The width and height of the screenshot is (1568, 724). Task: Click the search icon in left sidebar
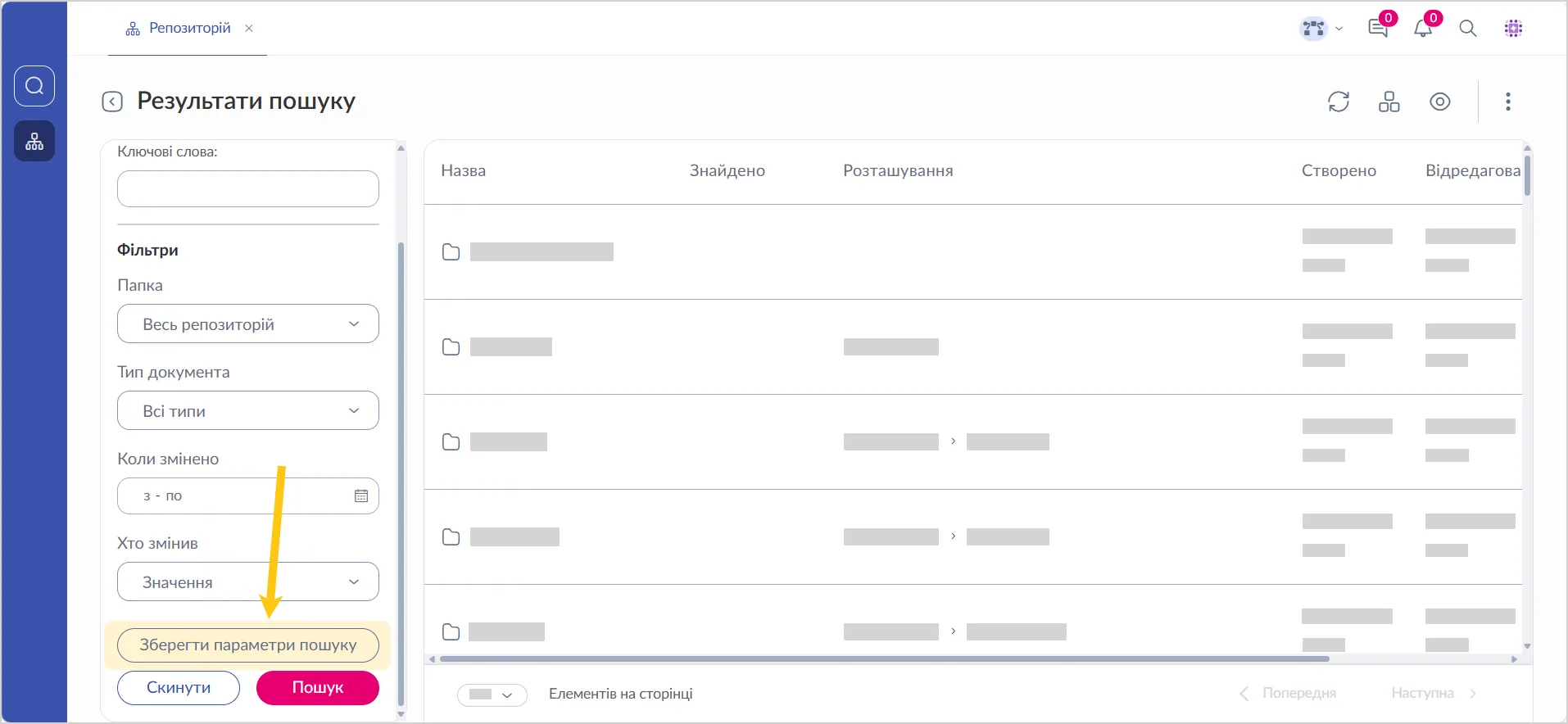point(34,86)
